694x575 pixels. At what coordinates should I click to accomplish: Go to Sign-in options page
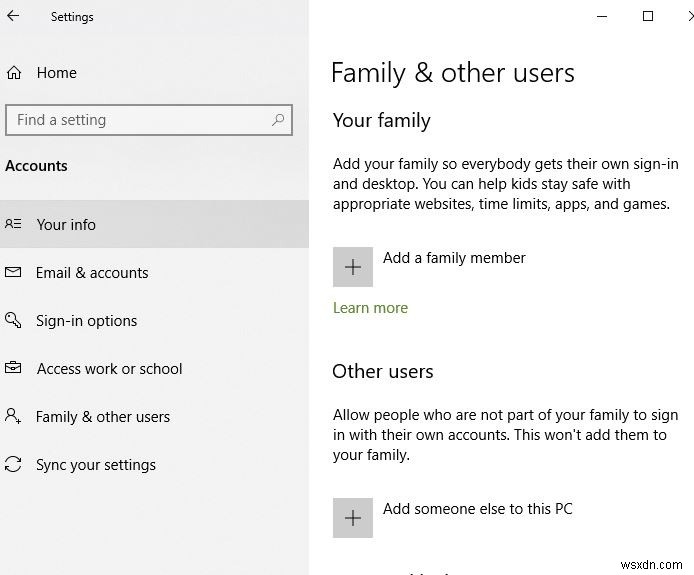click(x=87, y=321)
